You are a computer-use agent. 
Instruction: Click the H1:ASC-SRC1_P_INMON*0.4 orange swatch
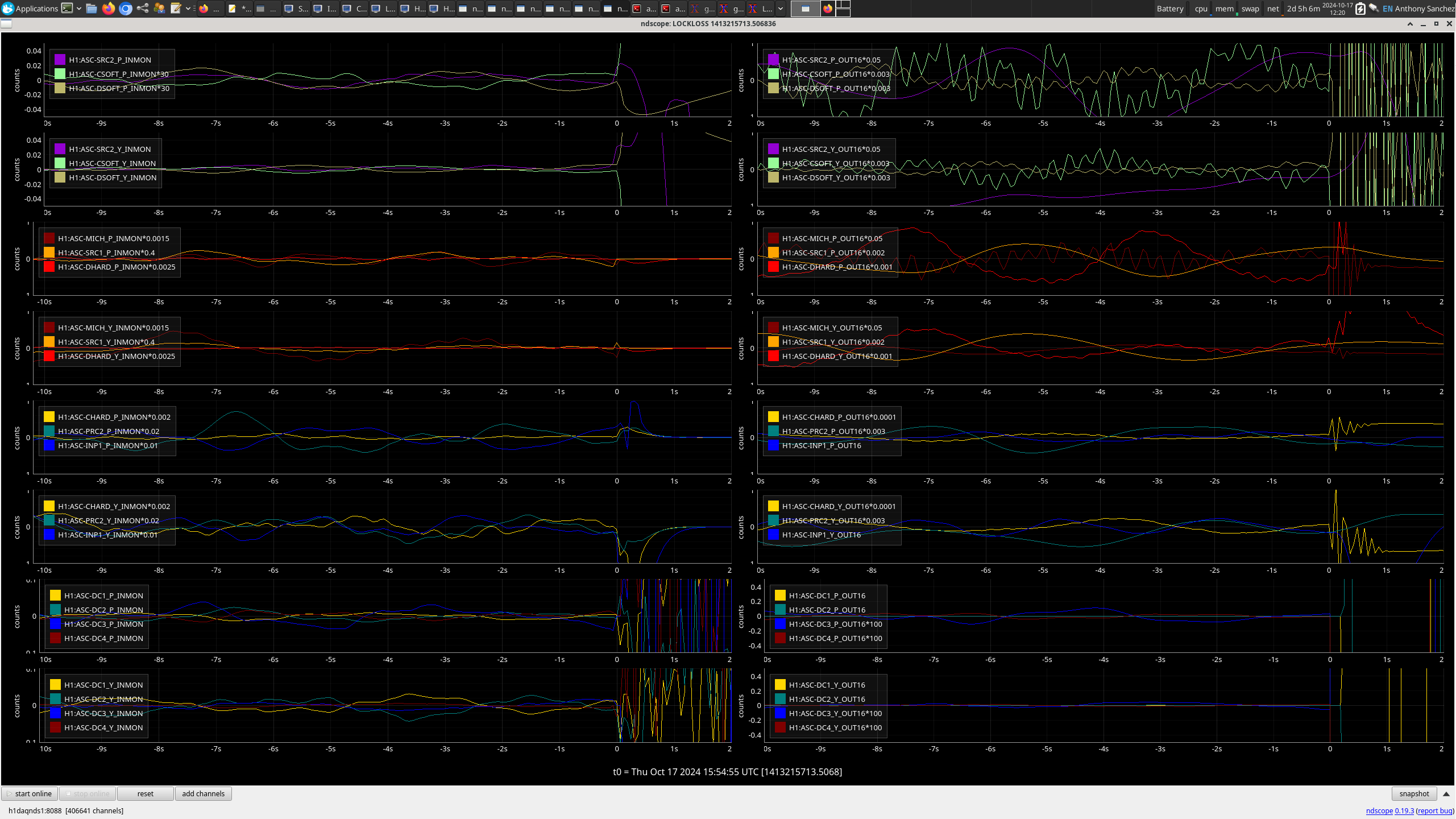[x=49, y=252]
